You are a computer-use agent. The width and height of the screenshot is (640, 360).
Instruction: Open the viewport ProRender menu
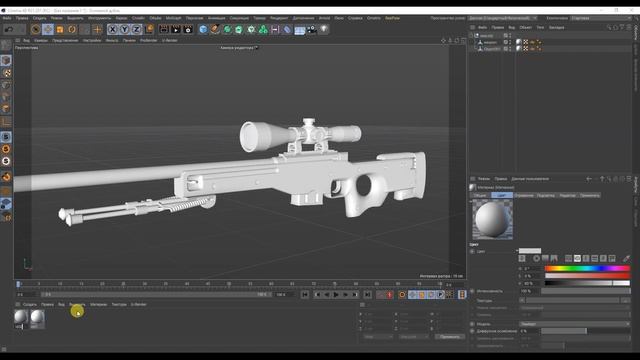point(148,40)
